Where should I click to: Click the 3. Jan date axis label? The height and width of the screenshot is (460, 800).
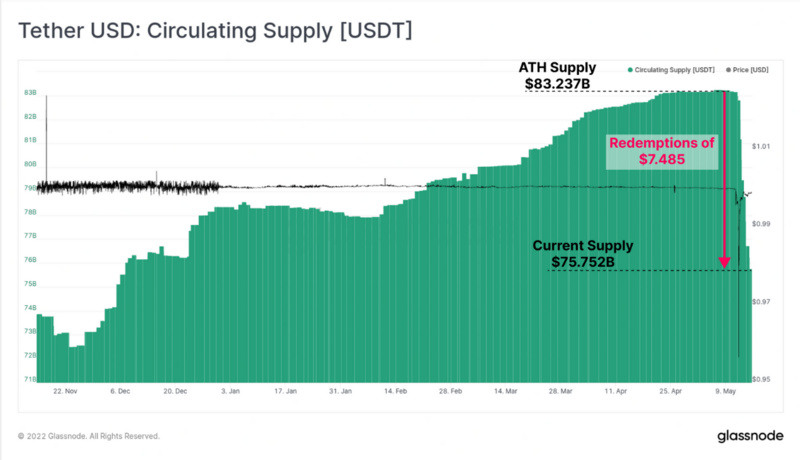point(230,392)
